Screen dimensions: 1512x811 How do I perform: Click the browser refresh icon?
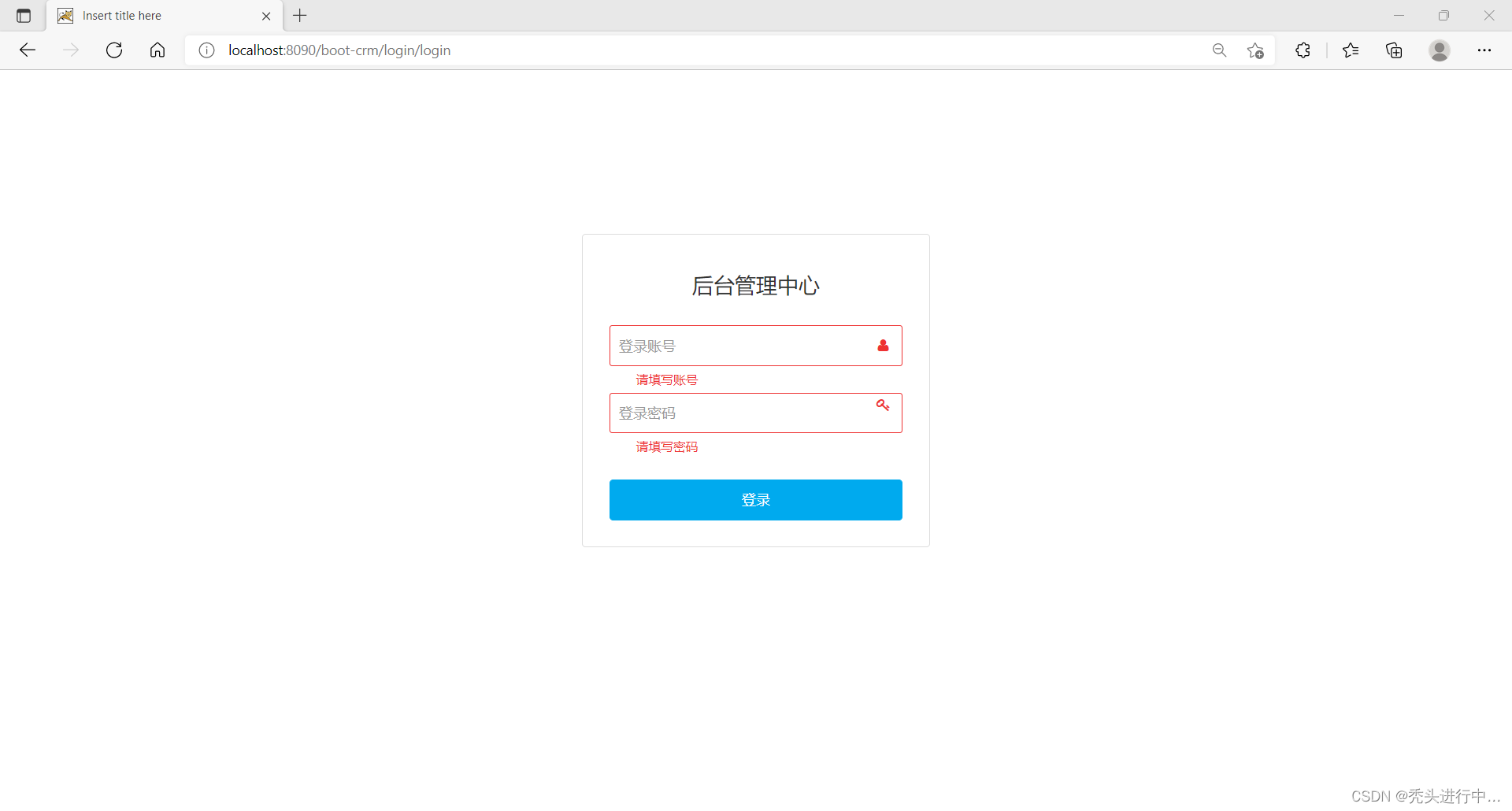[x=114, y=50]
